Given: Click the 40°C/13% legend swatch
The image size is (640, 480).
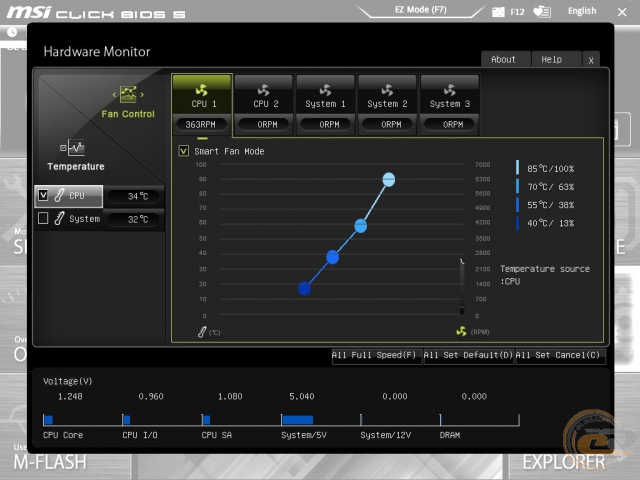Looking at the screenshot, I should tap(518, 223).
